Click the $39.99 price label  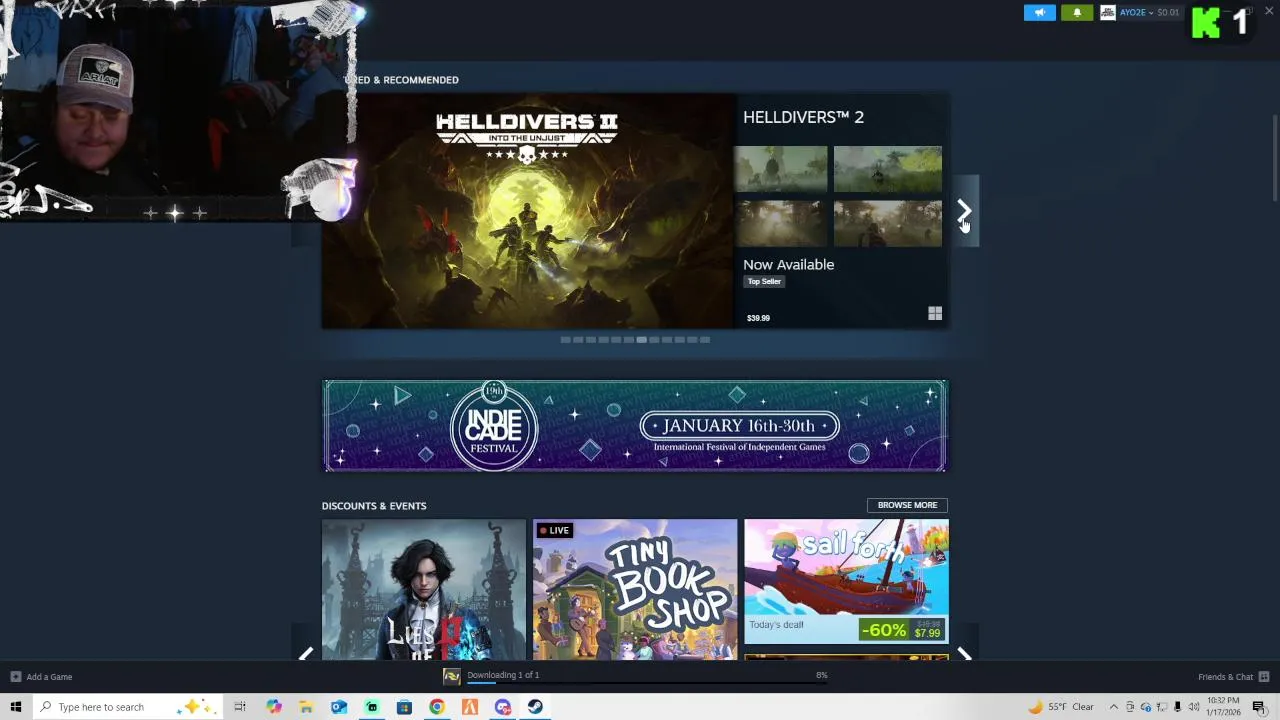pyautogui.click(x=758, y=318)
